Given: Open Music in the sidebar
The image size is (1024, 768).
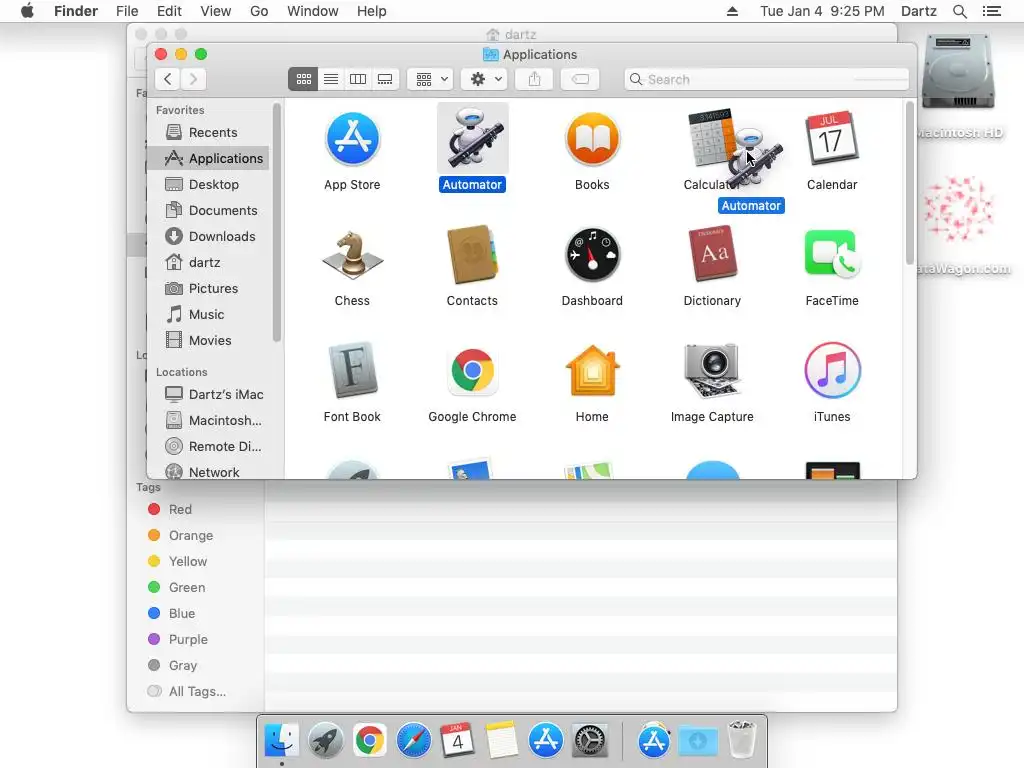Looking at the screenshot, I should (208, 315).
